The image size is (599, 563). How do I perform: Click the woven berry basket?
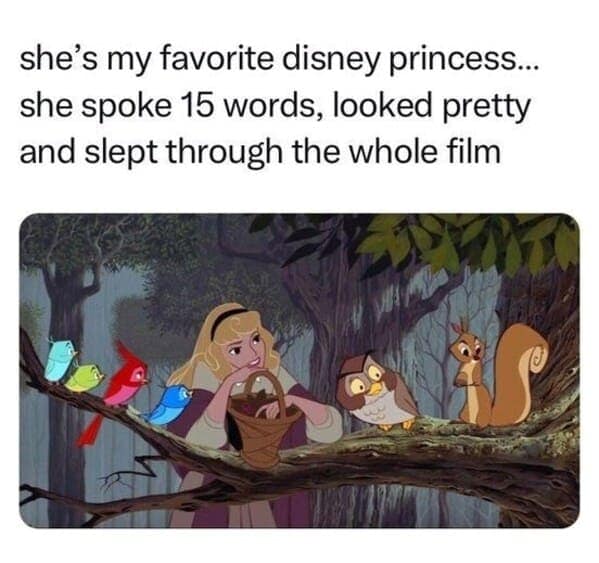coord(264,418)
